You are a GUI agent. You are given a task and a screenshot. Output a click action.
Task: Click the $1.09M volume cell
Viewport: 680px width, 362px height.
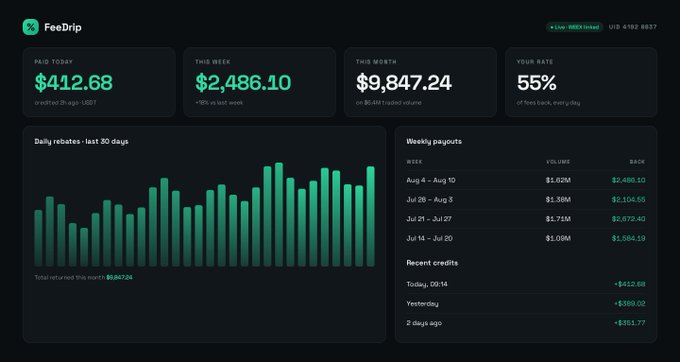(x=558, y=238)
